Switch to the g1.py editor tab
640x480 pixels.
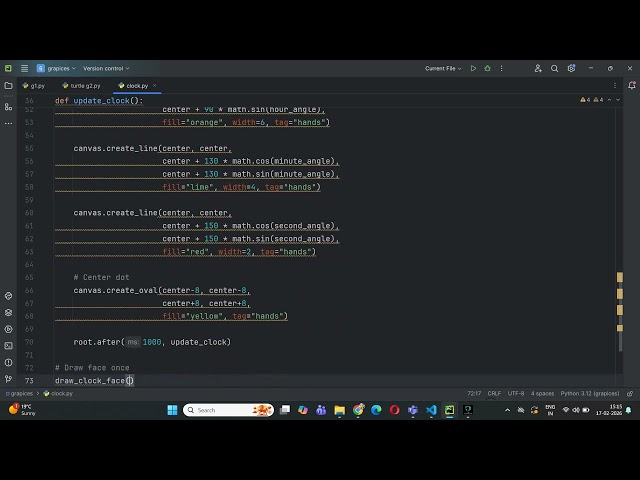[34, 86]
